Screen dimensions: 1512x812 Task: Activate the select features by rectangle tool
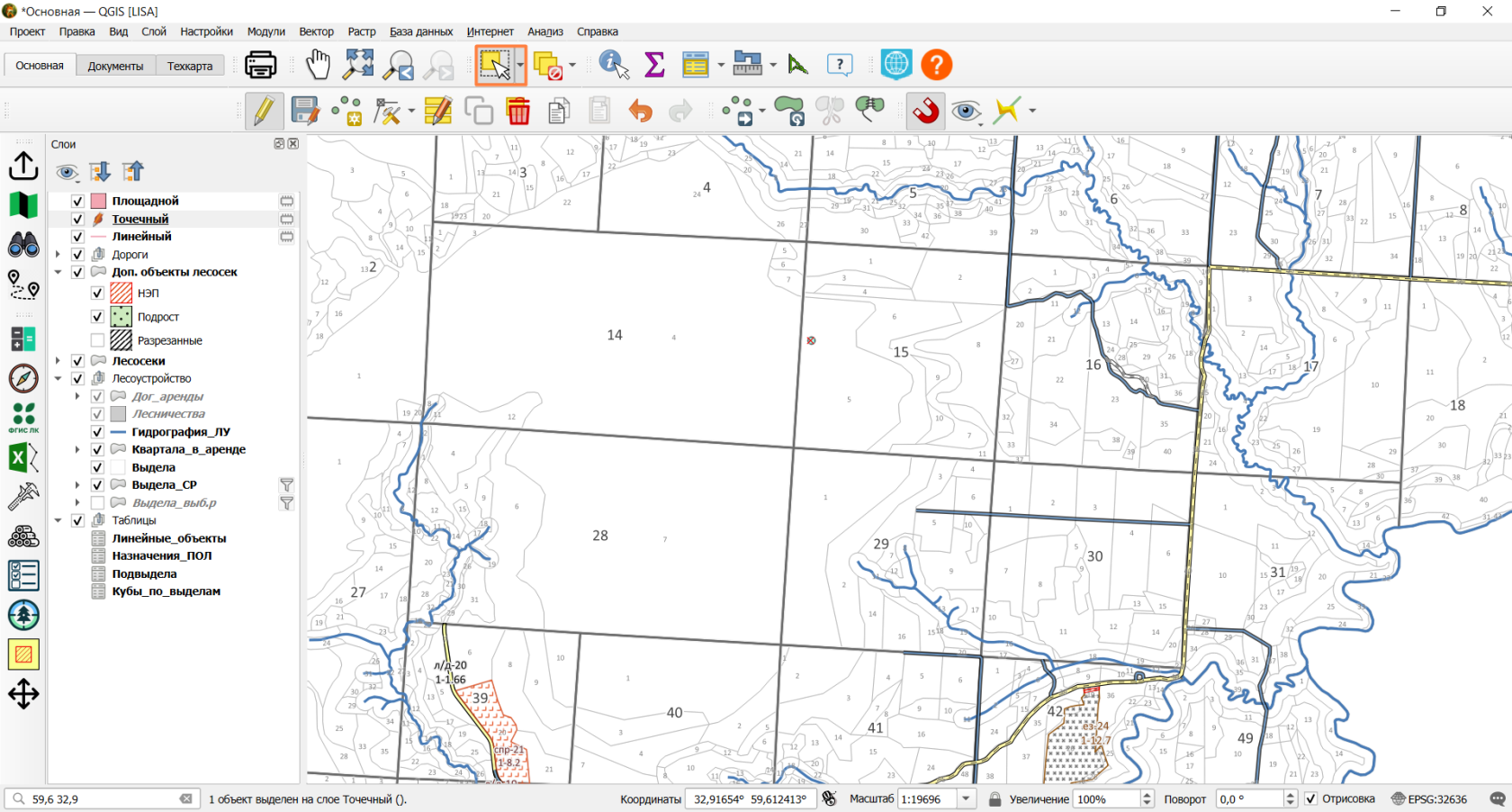click(494, 65)
